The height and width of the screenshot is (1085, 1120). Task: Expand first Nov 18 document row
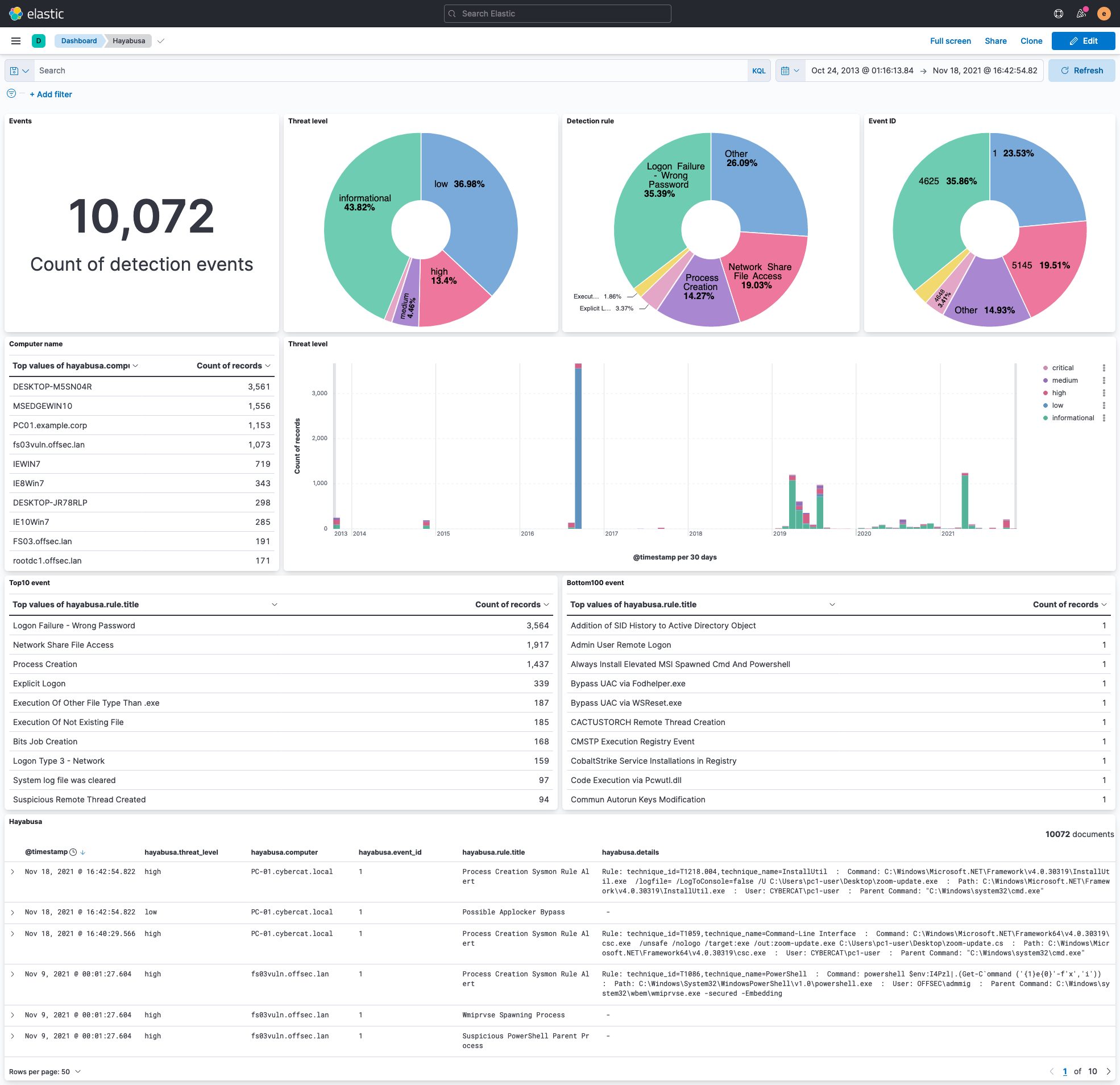click(x=13, y=872)
